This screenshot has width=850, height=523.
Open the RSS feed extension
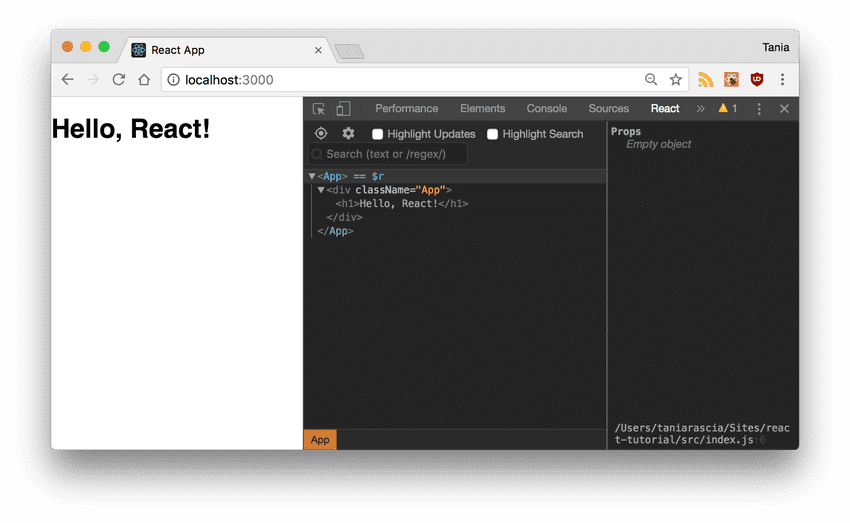(705, 80)
